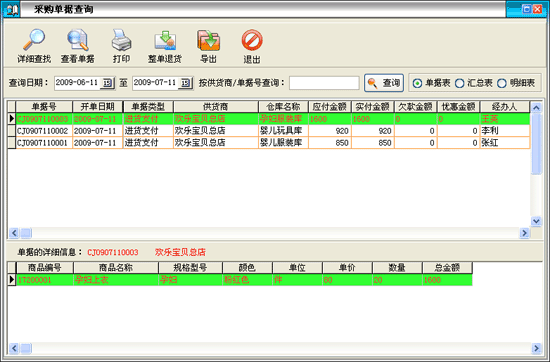Click the 查看单据 view document icon
Screen dimensions: 550x362
78,40
